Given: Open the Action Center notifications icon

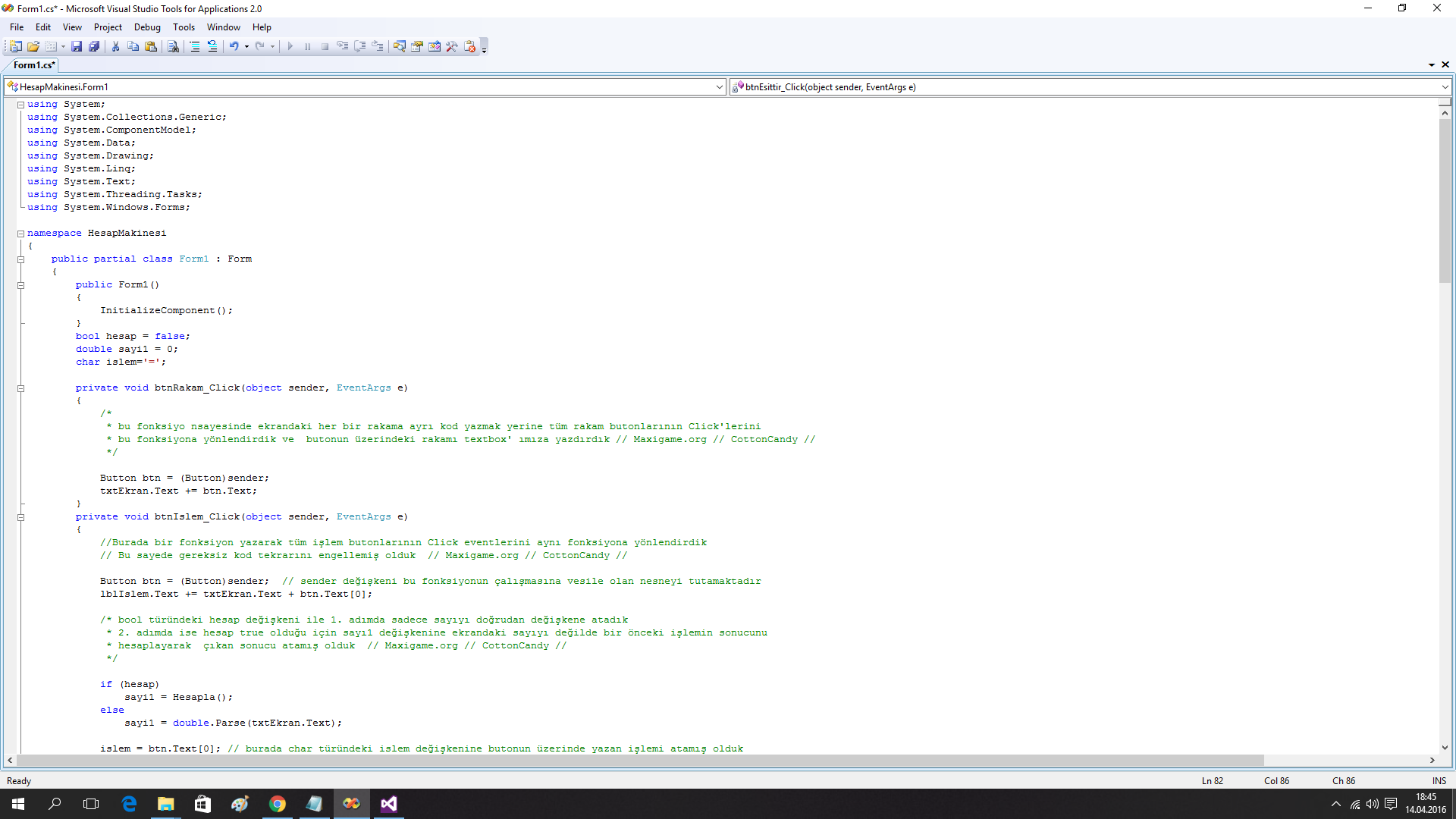Looking at the screenshot, I should coord(1391,804).
